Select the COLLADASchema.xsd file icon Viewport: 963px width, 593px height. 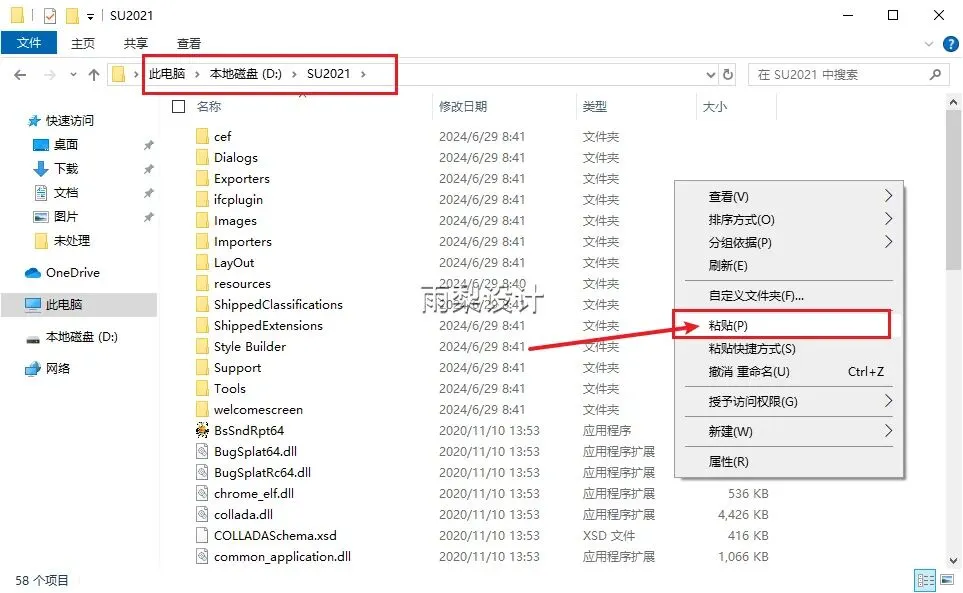pyautogui.click(x=202, y=535)
